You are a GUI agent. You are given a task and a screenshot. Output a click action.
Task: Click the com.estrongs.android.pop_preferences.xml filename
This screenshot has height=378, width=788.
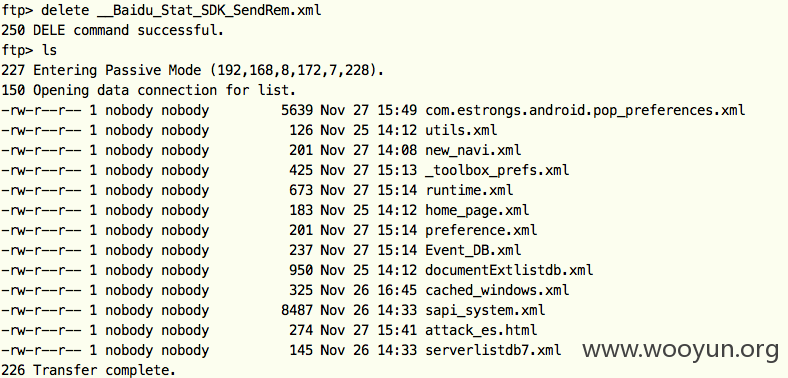585,111
